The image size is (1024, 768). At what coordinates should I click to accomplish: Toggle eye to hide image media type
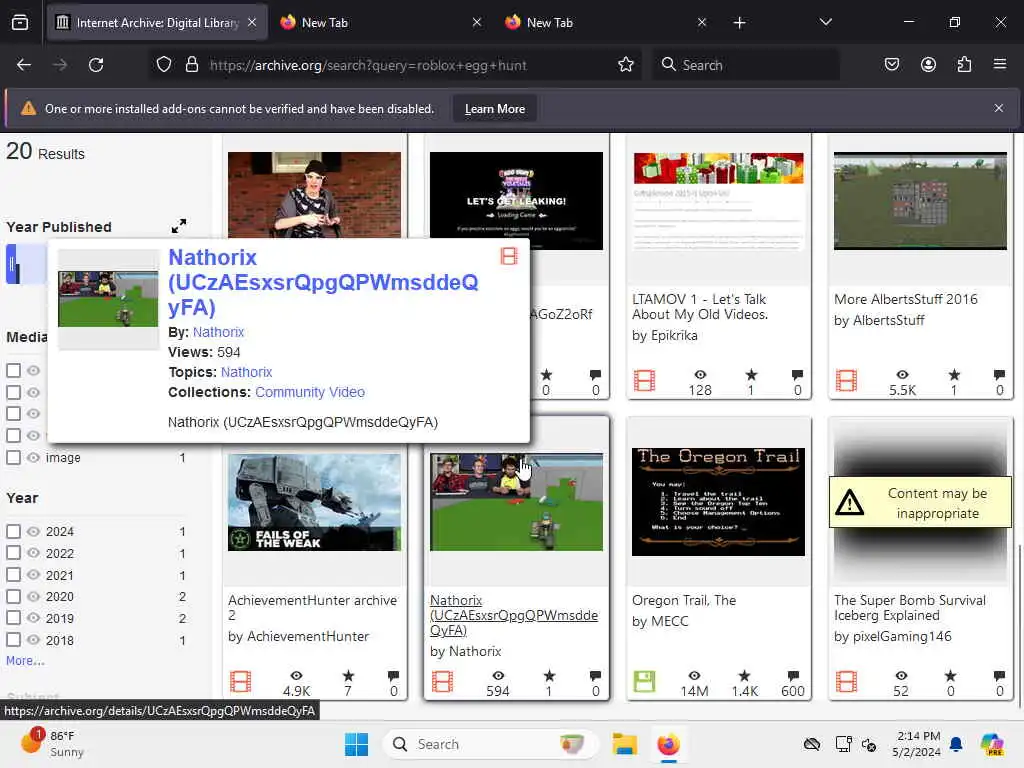(x=33, y=457)
